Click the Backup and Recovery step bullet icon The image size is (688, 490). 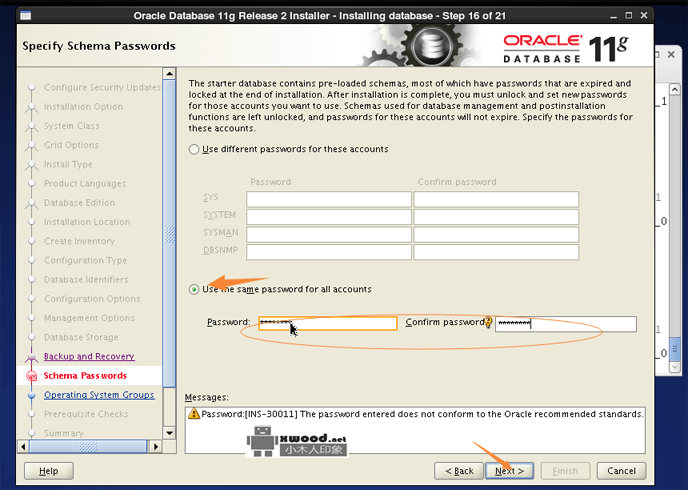tap(32, 357)
